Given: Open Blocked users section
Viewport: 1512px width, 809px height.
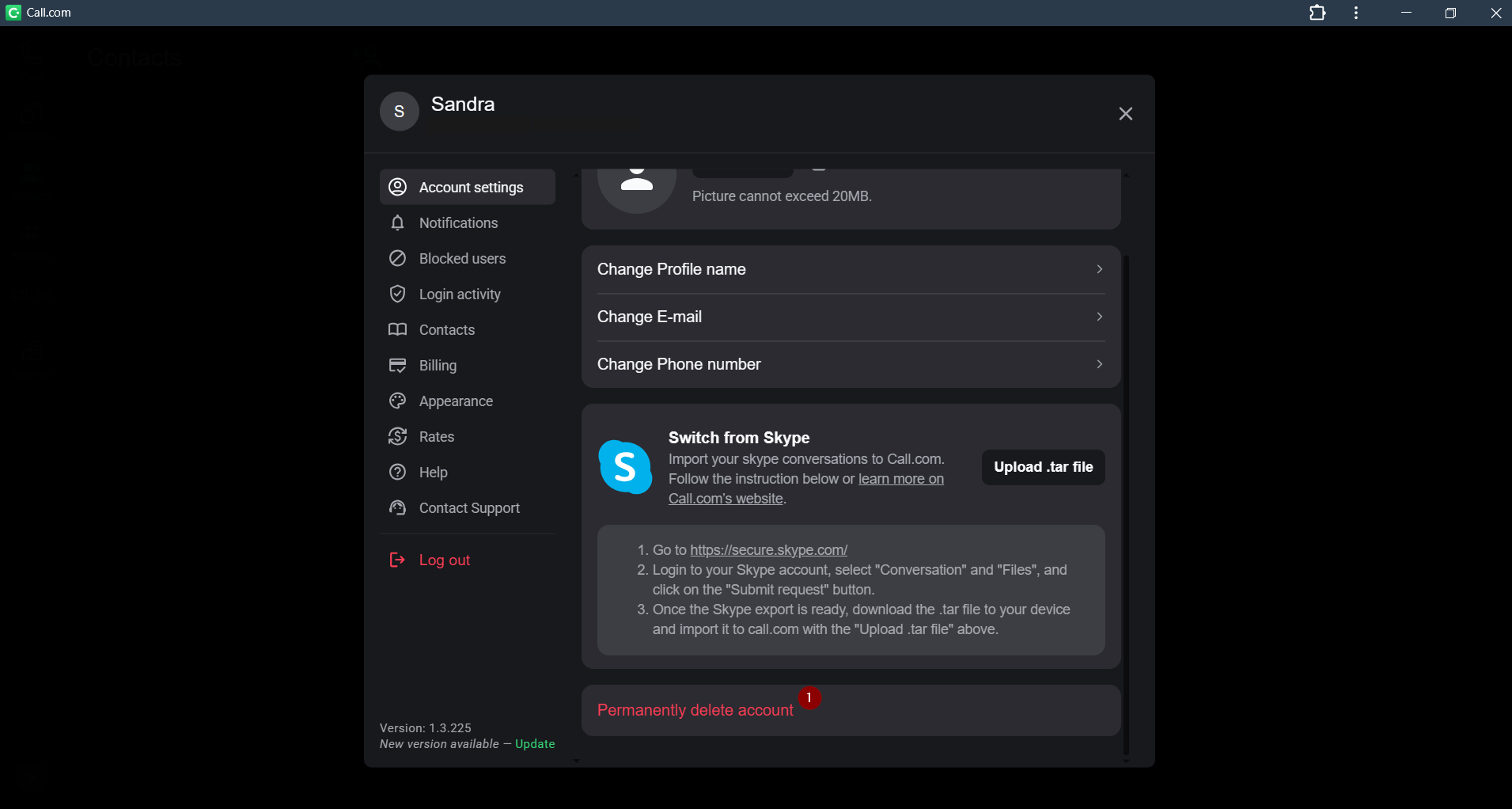Looking at the screenshot, I should (468, 258).
